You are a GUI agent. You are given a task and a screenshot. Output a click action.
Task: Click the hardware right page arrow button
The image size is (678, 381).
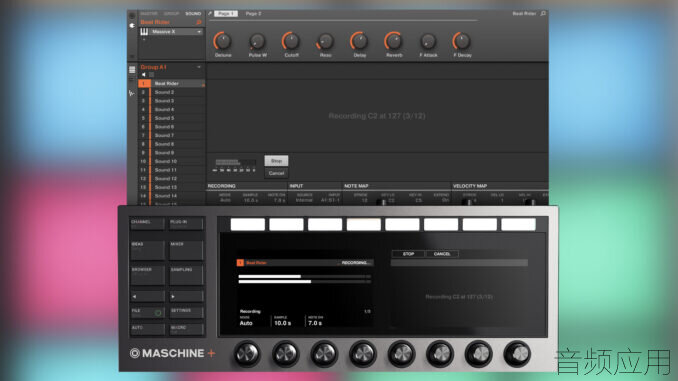[186, 296]
